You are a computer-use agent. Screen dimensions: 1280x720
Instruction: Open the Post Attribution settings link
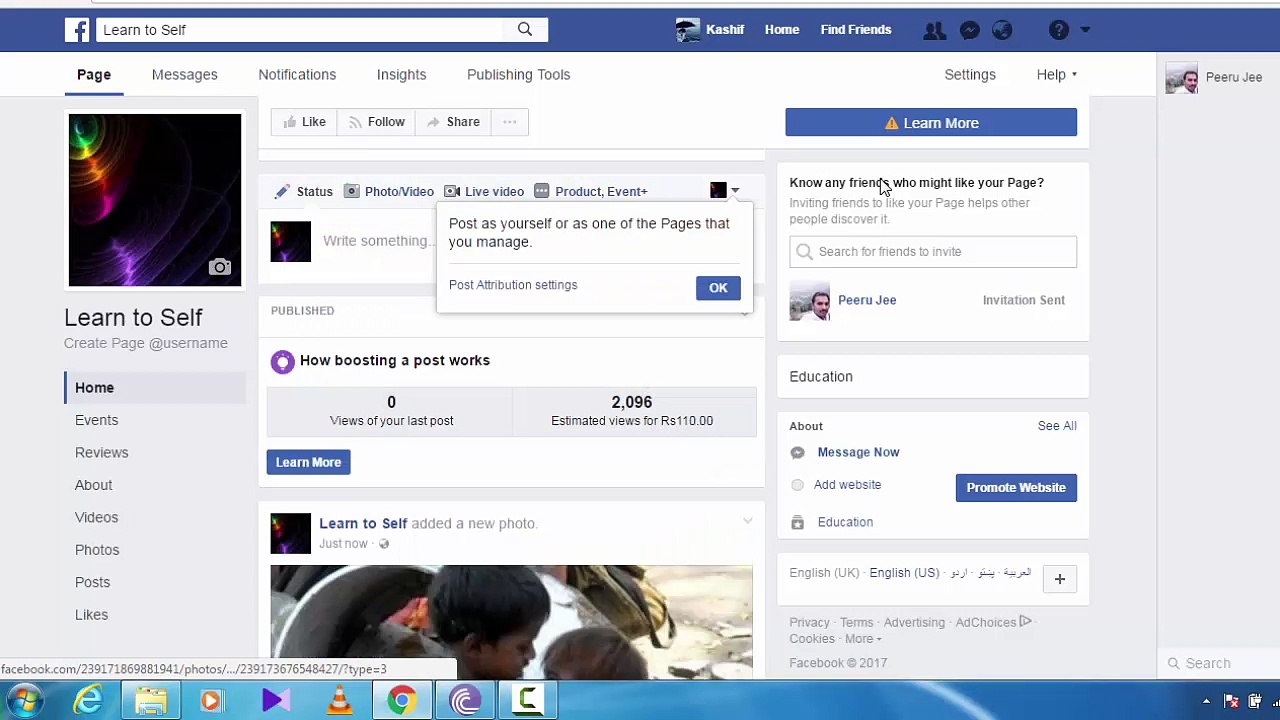tap(513, 285)
